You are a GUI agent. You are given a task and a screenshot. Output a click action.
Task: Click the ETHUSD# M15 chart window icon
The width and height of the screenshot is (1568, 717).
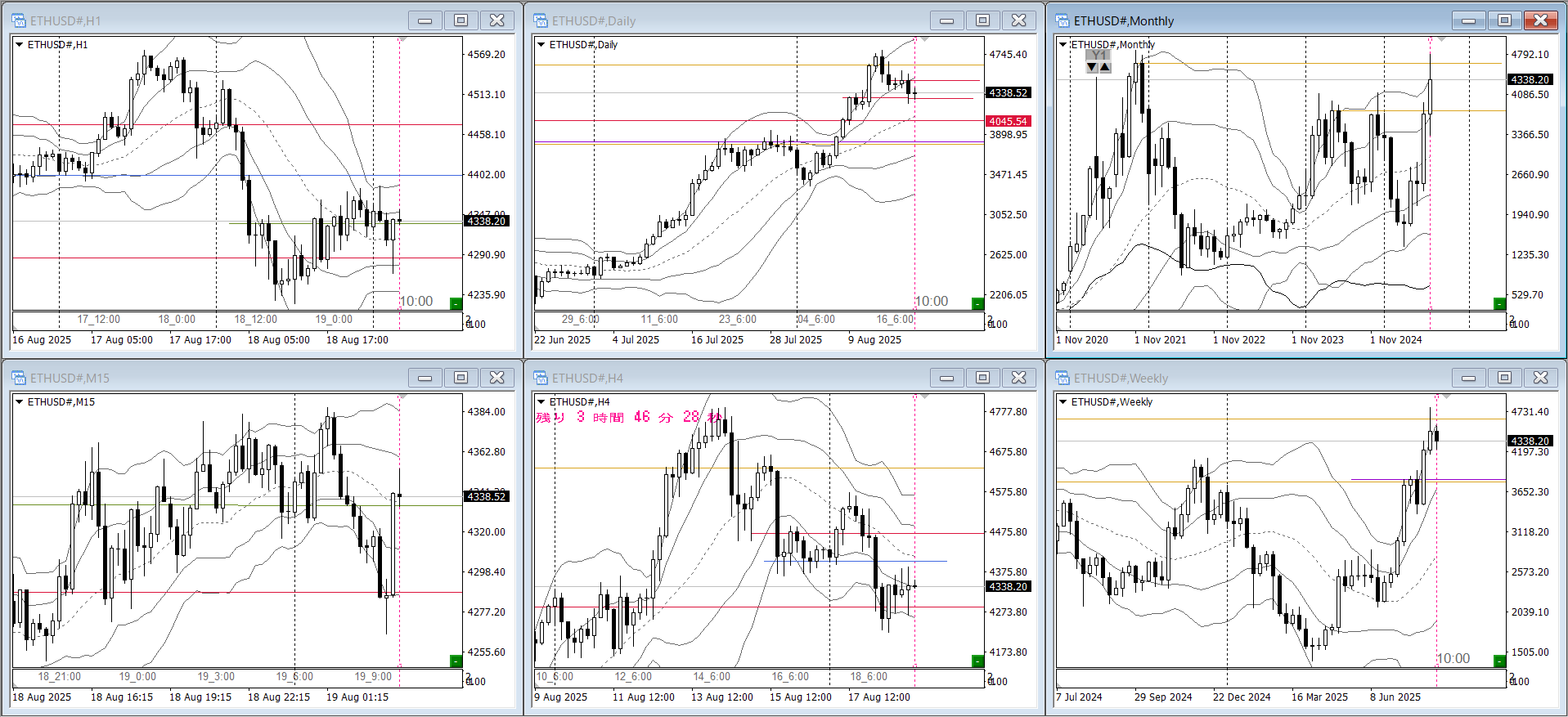tap(18, 378)
